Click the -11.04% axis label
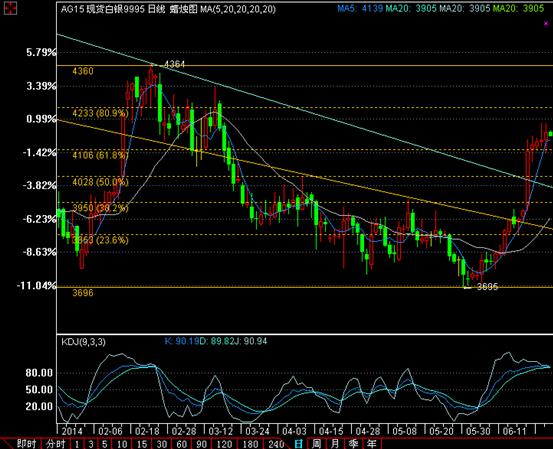This screenshot has width=553, height=449. 37,285
